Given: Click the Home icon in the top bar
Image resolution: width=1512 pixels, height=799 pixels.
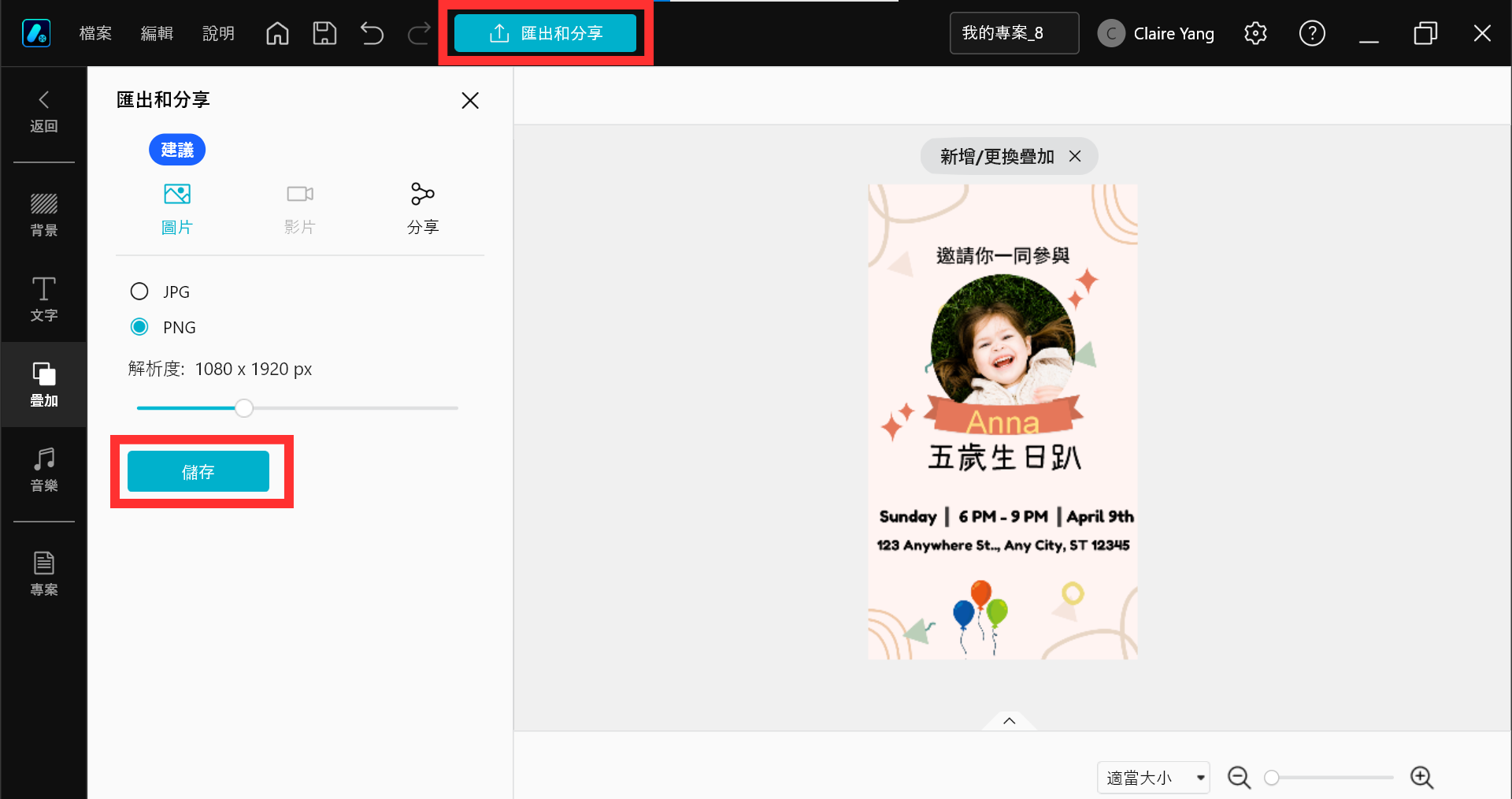Looking at the screenshot, I should tap(277, 33).
